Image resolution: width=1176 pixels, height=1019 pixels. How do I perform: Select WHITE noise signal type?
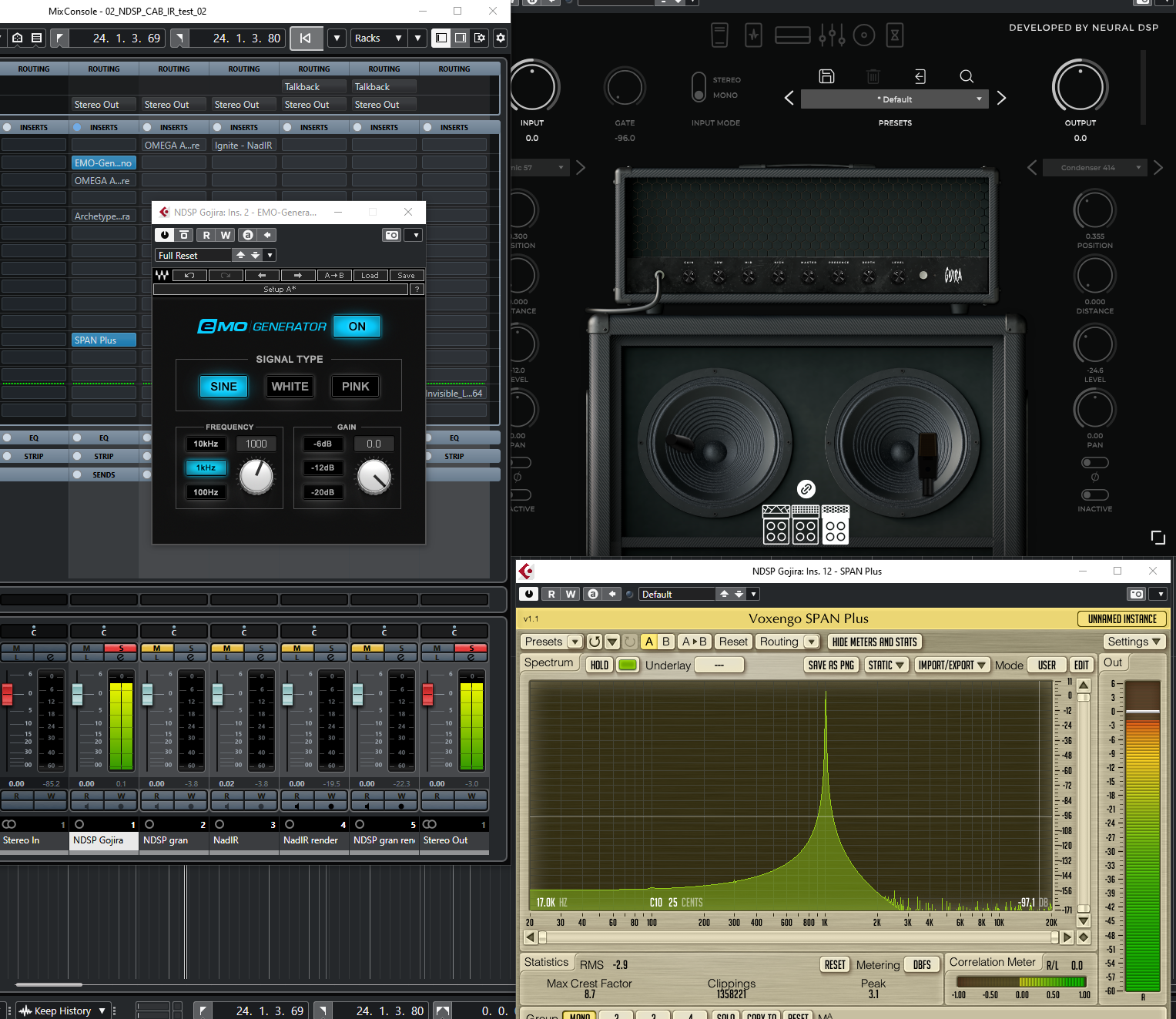[290, 387]
